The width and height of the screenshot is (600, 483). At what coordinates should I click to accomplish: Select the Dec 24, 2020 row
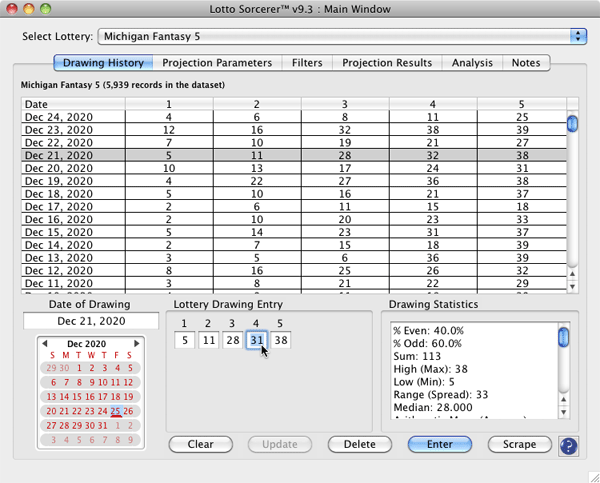coord(294,117)
